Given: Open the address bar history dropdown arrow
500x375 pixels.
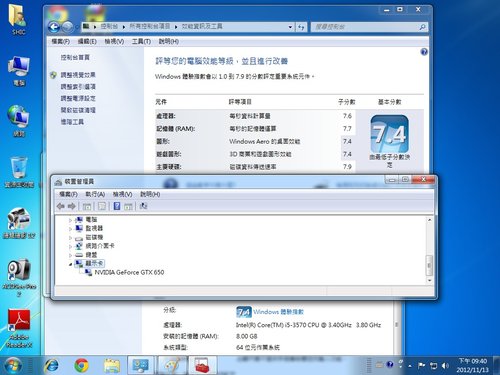Looking at the screenshot, I should [290, 27].
